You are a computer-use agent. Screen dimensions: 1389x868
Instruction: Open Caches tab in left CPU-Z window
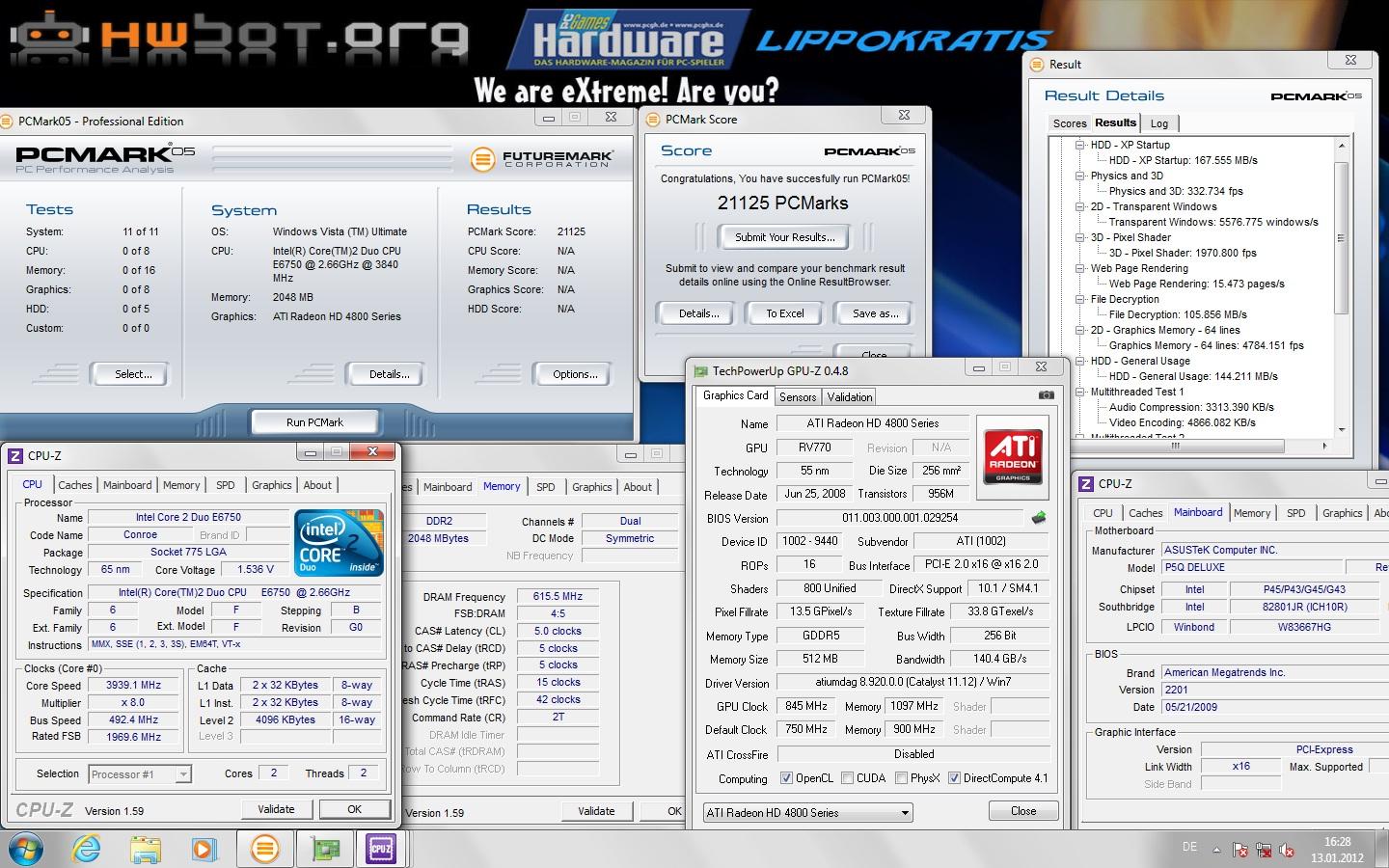pos(74,485)
